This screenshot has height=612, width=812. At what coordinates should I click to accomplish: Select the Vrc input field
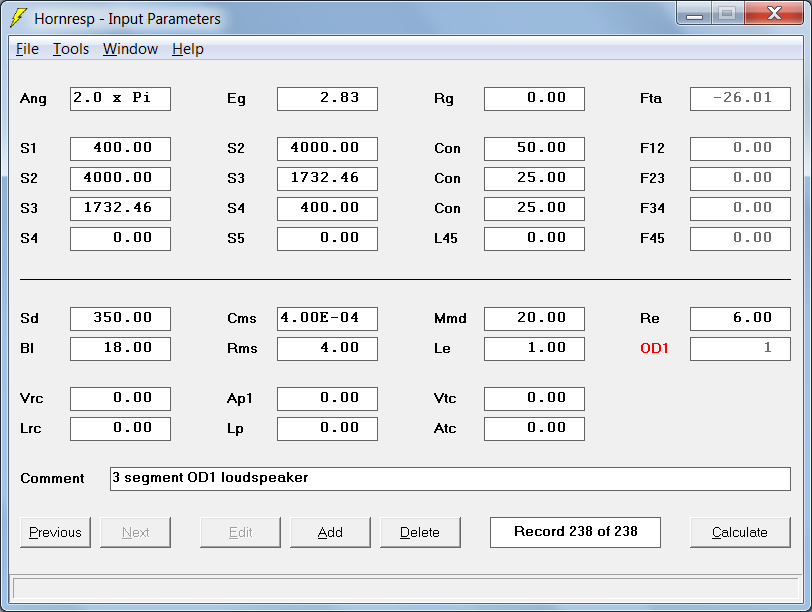[120, 399]
